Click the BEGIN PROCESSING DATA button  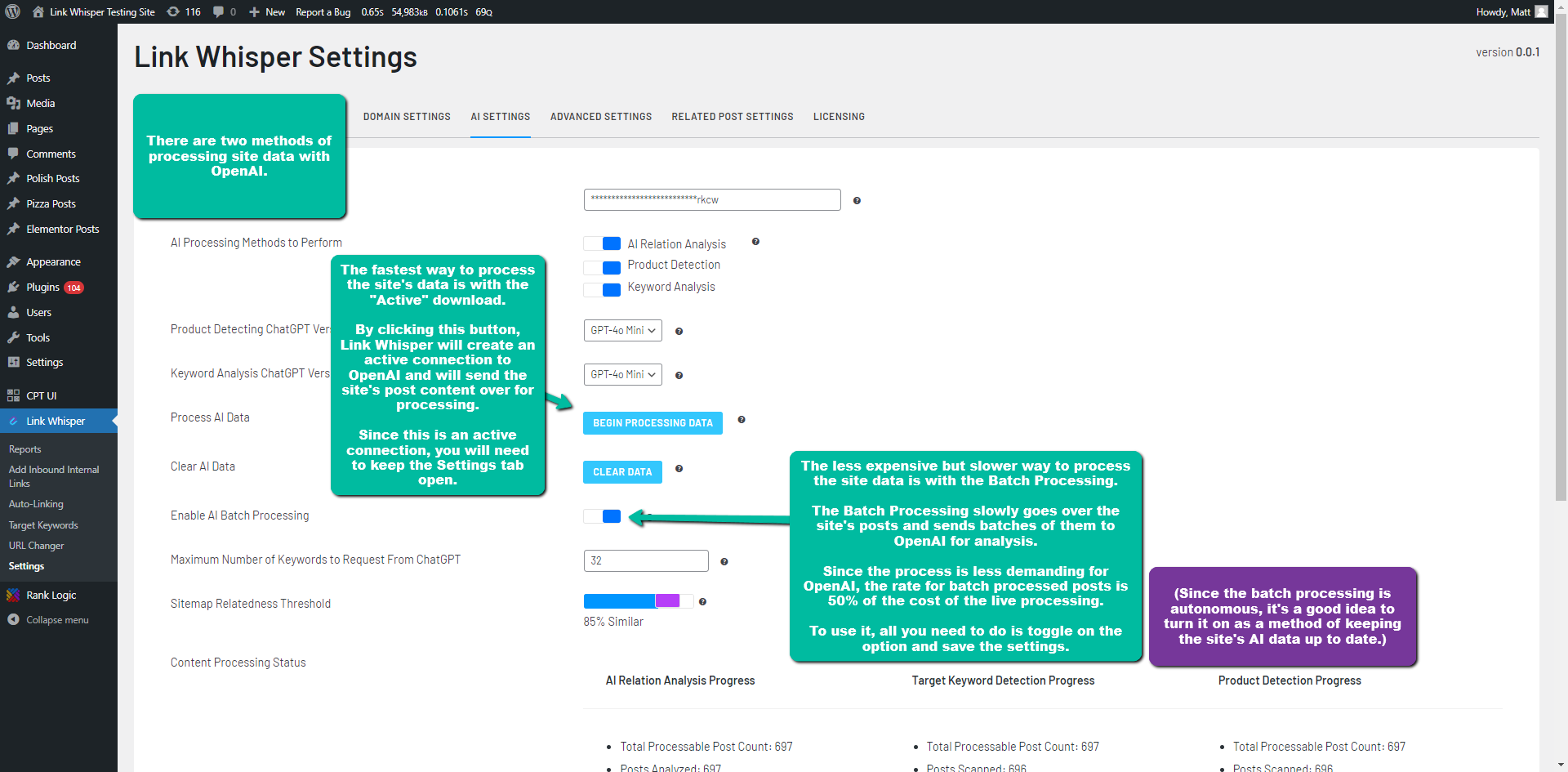pos(652,422)
